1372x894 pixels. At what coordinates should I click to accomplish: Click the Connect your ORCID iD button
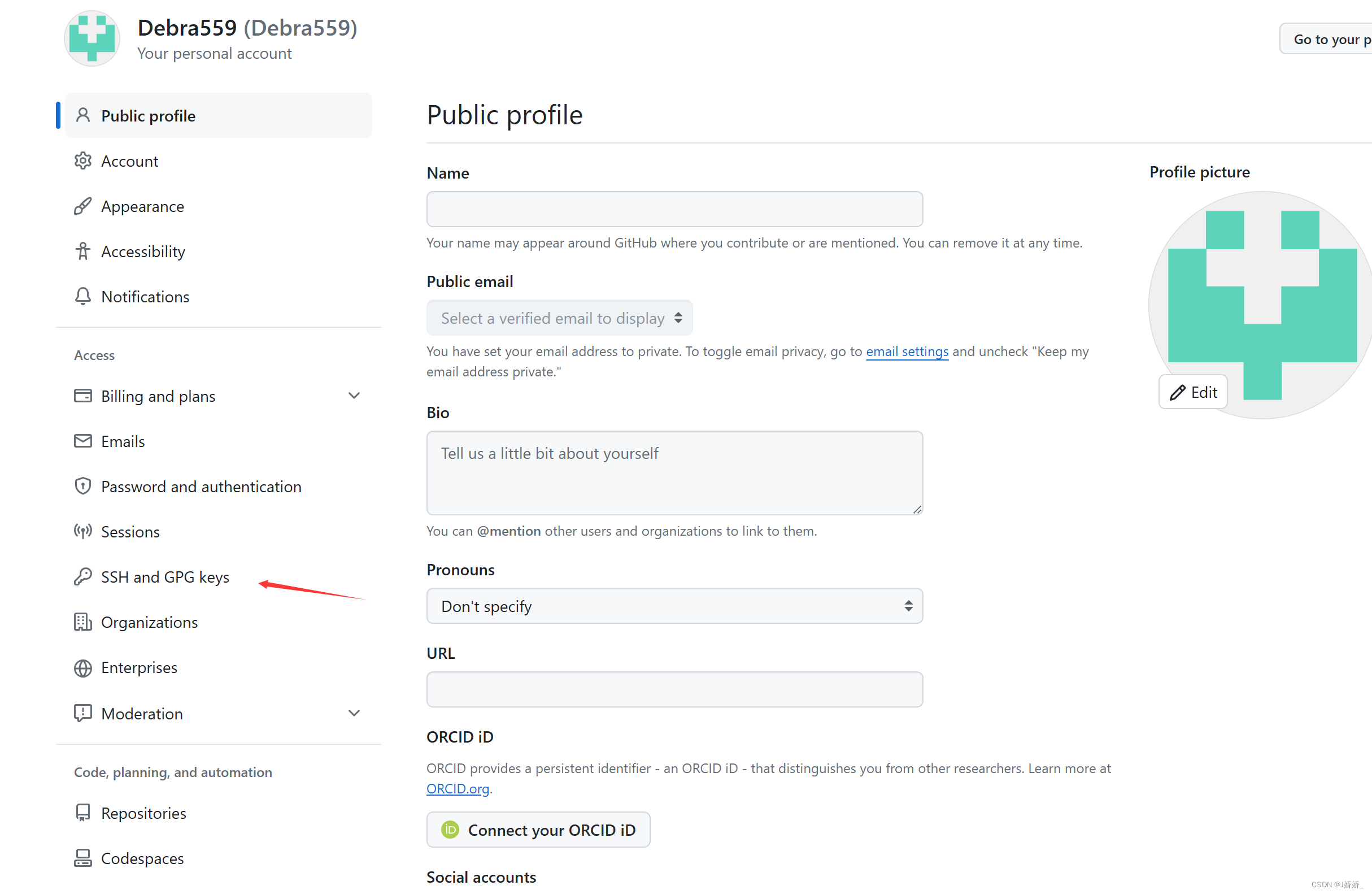pos(538,830)
